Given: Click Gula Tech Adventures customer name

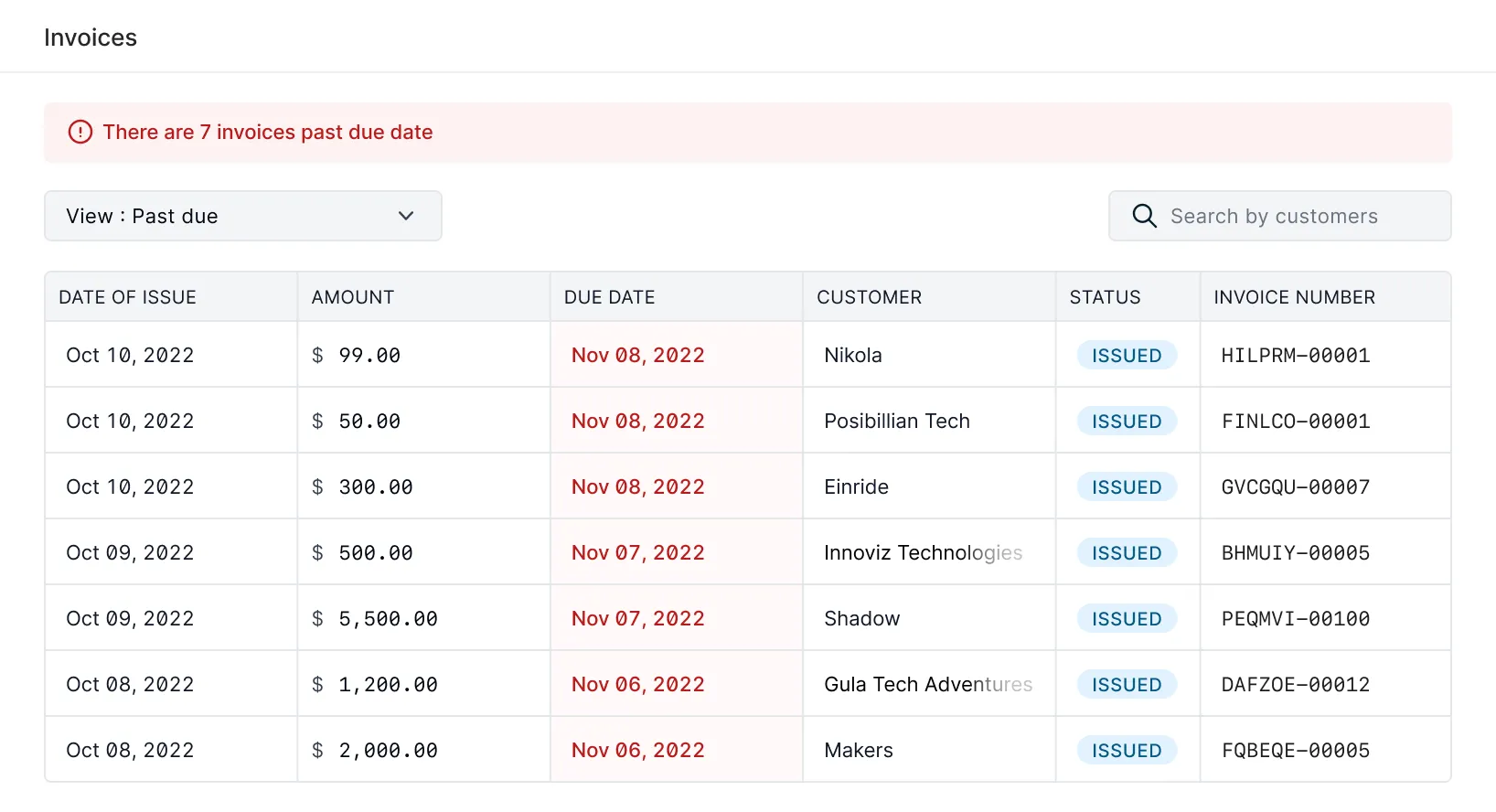Looking at the screenshot, I should point(927,685).
